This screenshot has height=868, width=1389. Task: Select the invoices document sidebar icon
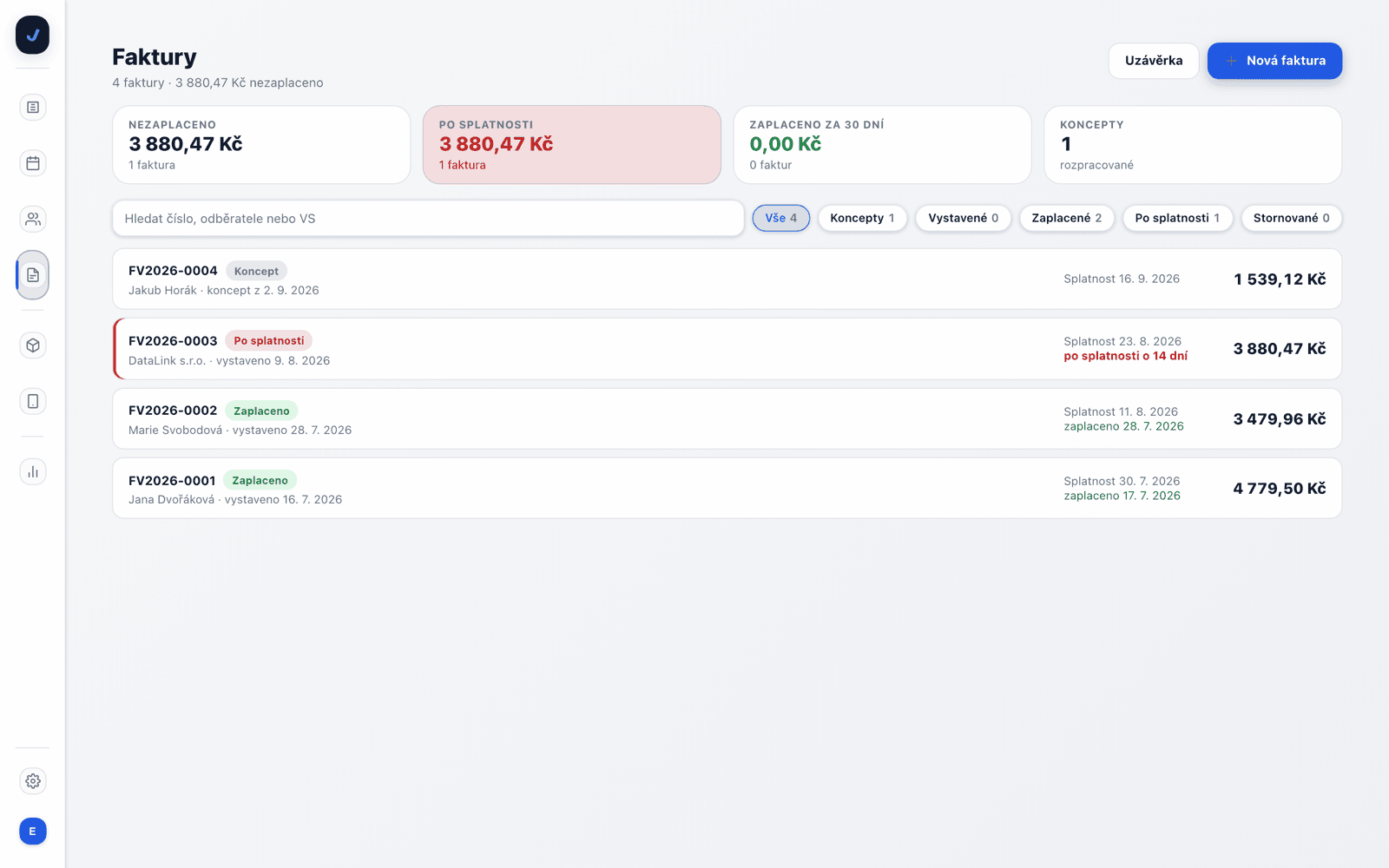[x=33, y=275]
